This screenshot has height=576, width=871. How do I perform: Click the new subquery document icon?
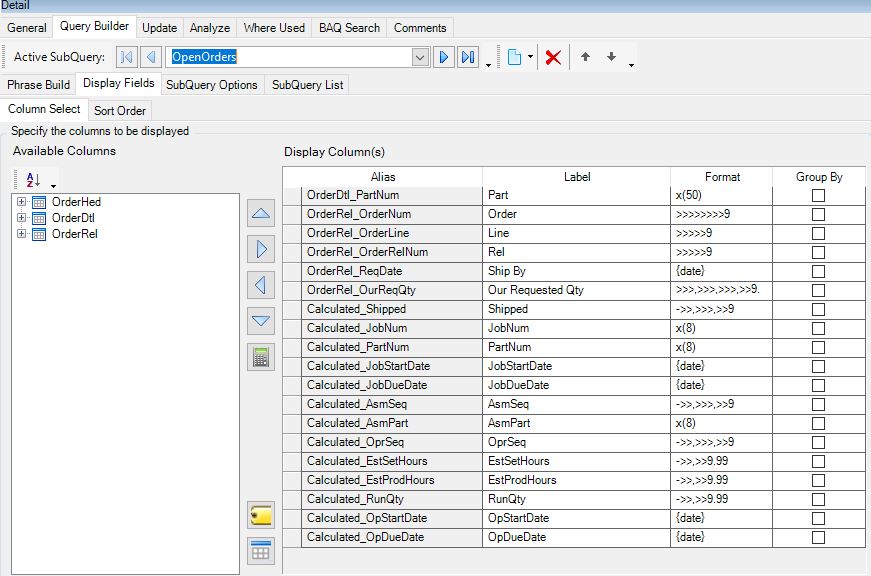tap(514, 57)
